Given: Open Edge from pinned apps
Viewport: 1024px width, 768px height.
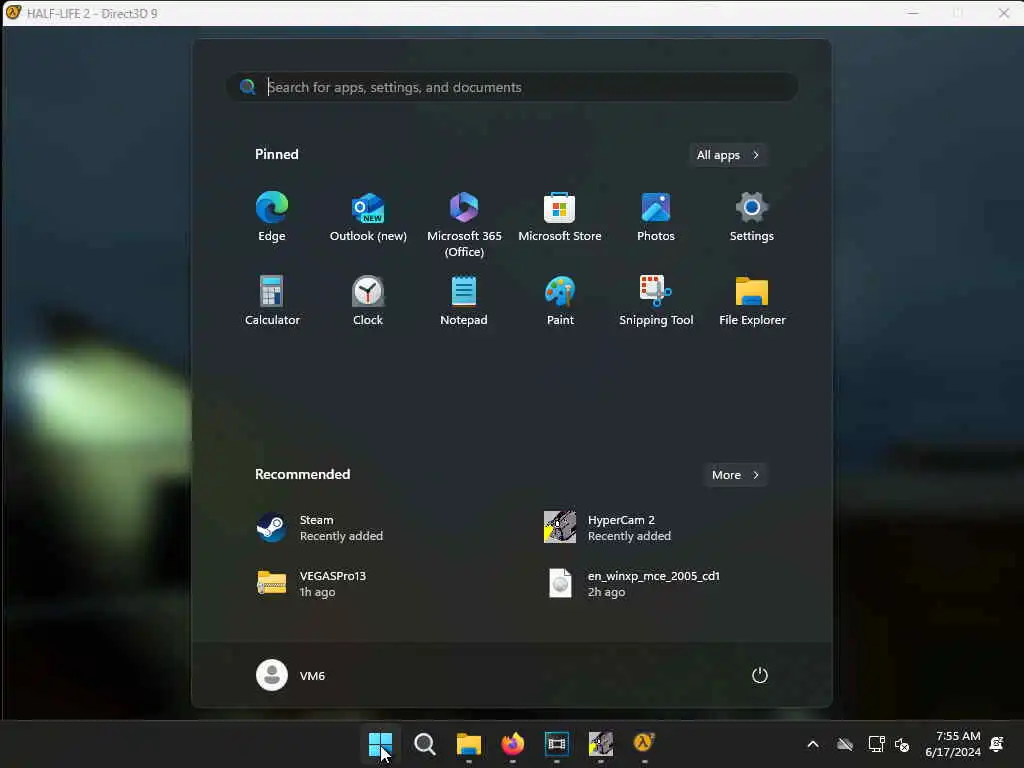Looking at the screenshot, I should 272,217.
